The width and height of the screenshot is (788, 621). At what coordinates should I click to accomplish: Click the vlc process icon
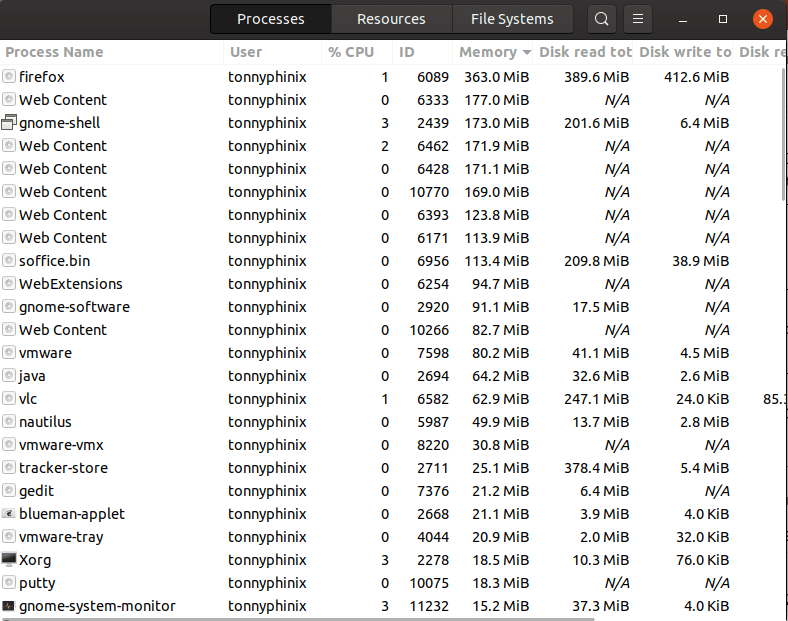tap(9, 398)
